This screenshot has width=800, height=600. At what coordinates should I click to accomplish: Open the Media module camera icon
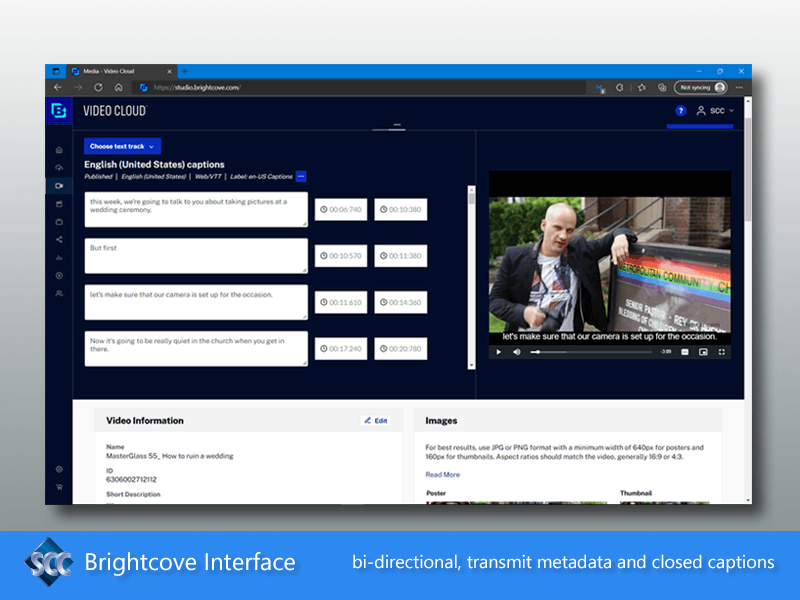pos(59,186)
